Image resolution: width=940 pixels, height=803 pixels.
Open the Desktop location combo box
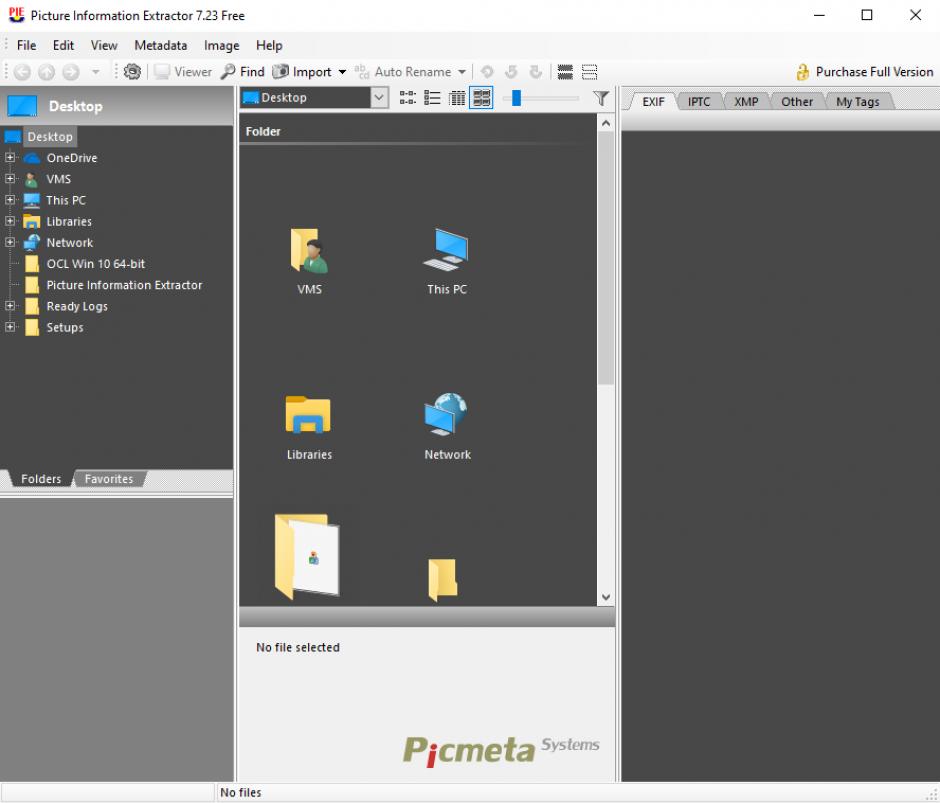(x=314, y=98)
